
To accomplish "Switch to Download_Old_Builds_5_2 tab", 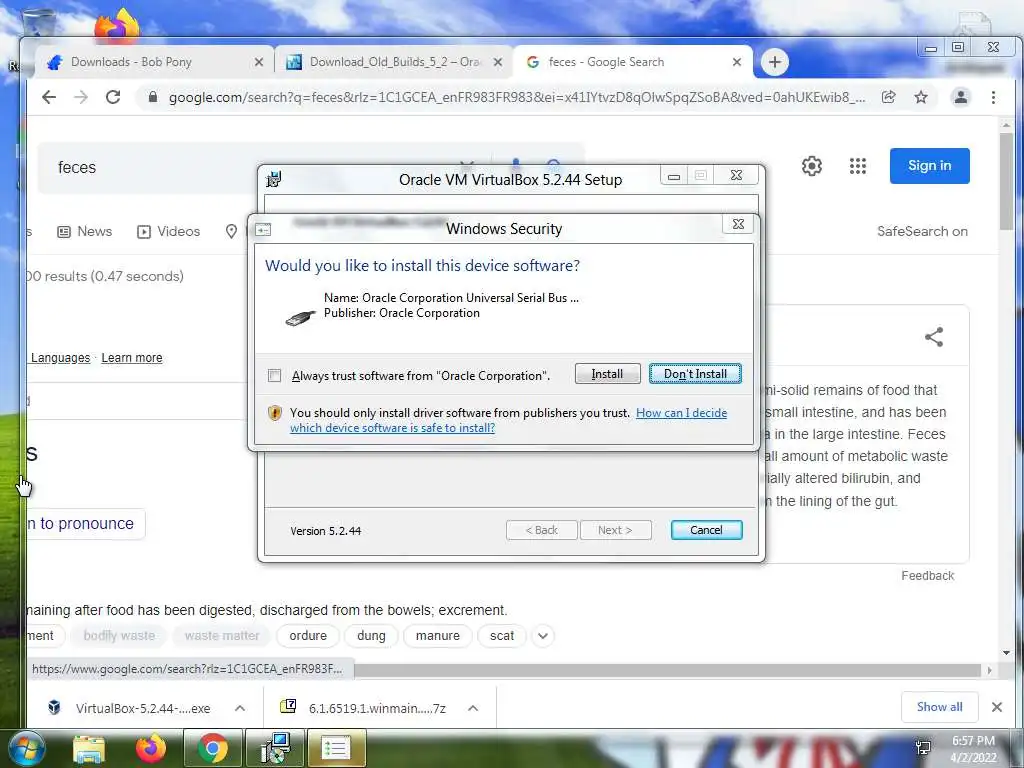I will pos(394,62).
